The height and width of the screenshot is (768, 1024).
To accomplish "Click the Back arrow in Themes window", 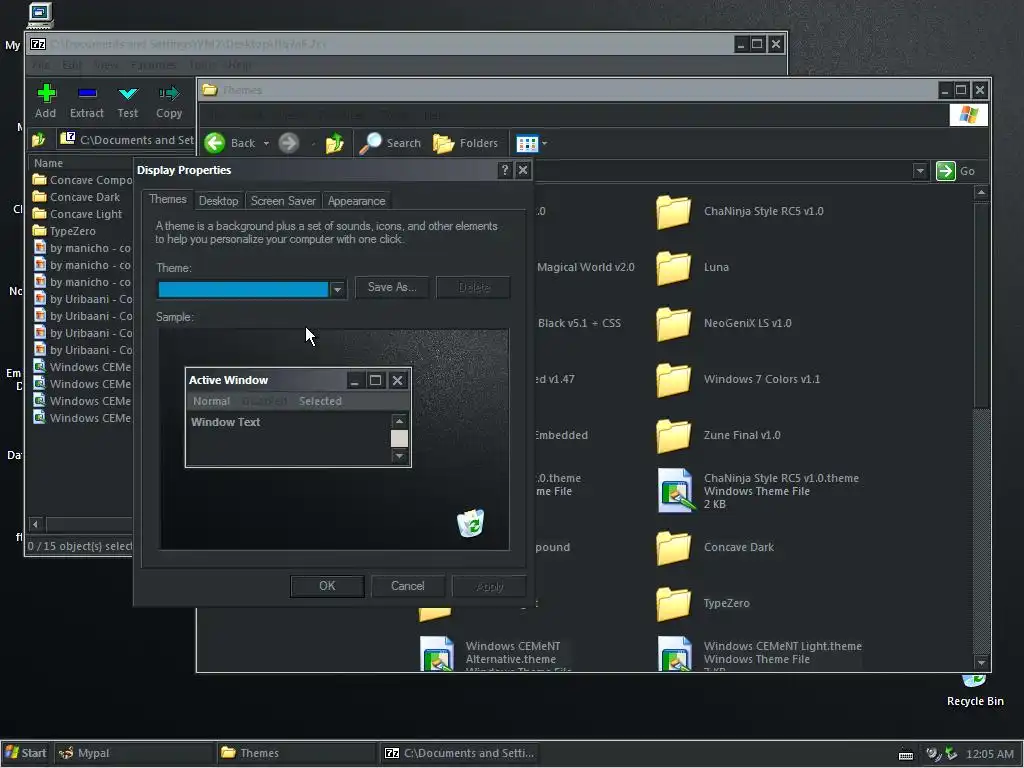I will (215, 142).
